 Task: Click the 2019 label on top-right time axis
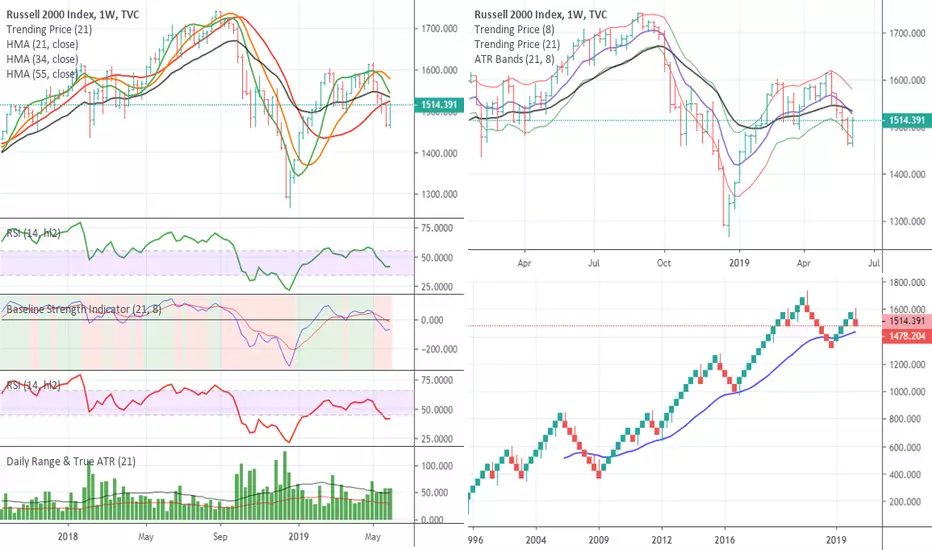[x=739, y=263]
